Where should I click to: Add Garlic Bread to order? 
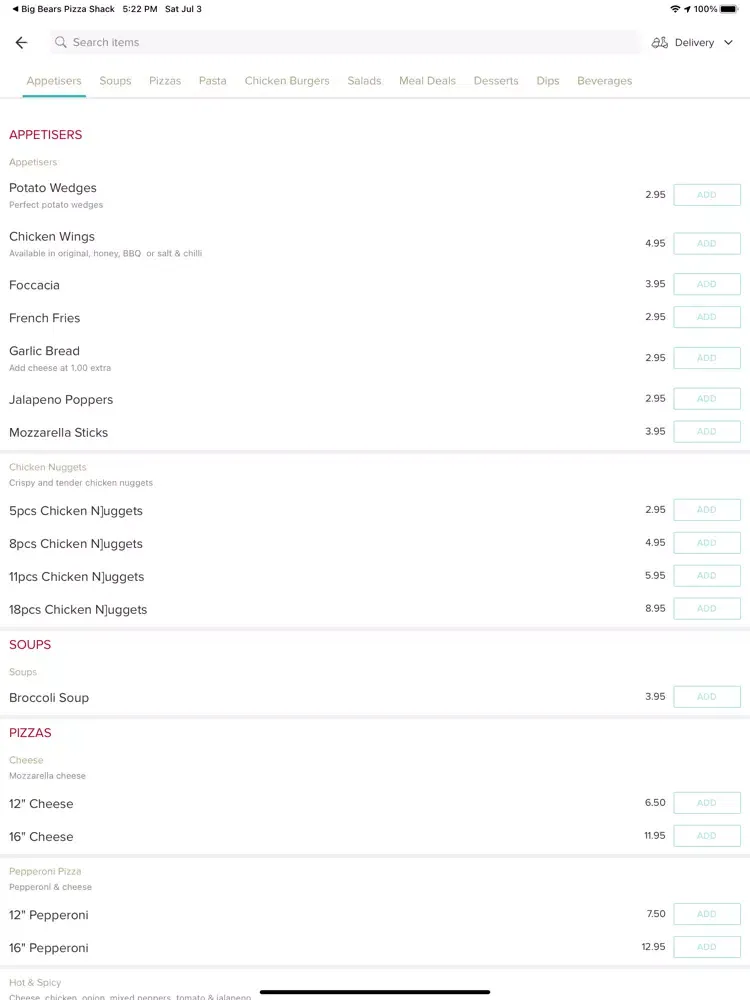(707, 358)
